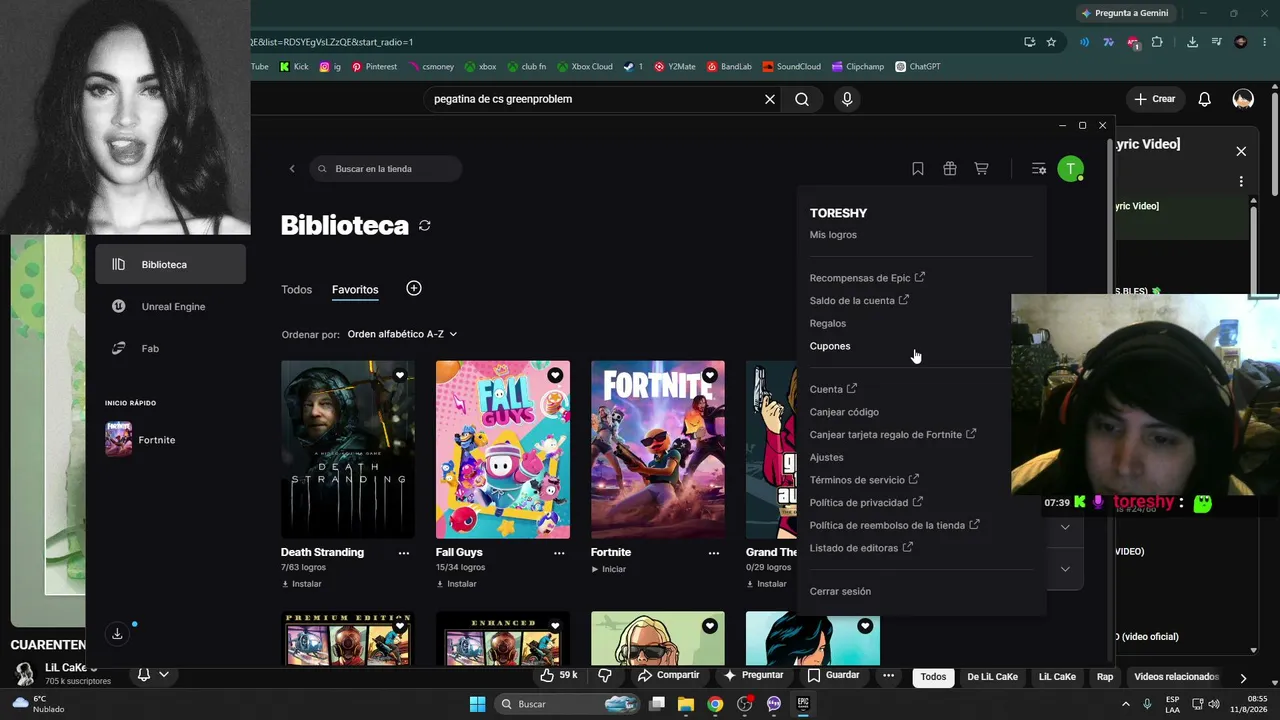Save the video with Guardar
This screenshot has width=1280, height=720.
click(834, 675)
